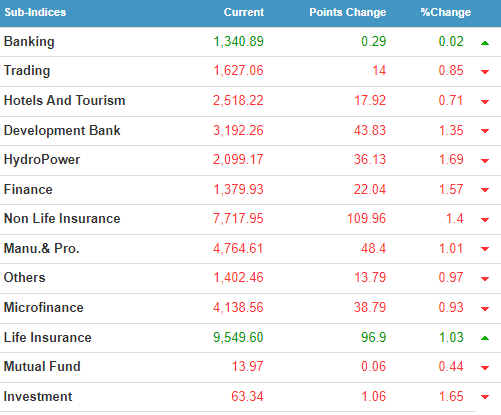Click the down arrow in Microfinance row

coord(485,309)
